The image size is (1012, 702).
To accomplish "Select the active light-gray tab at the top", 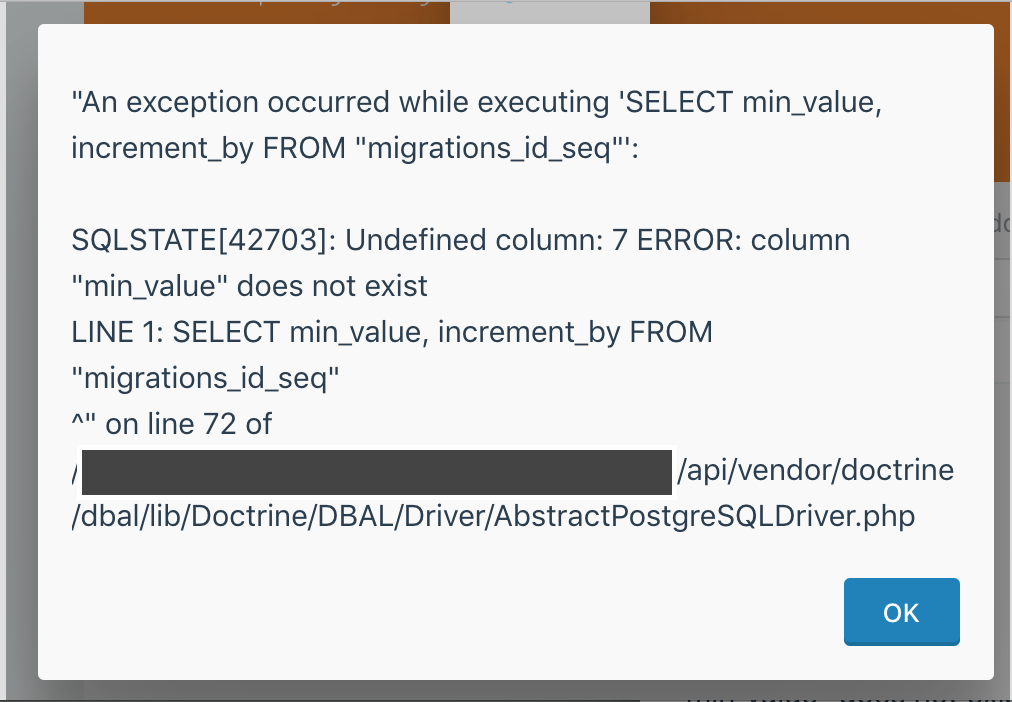I will point(552,10).
